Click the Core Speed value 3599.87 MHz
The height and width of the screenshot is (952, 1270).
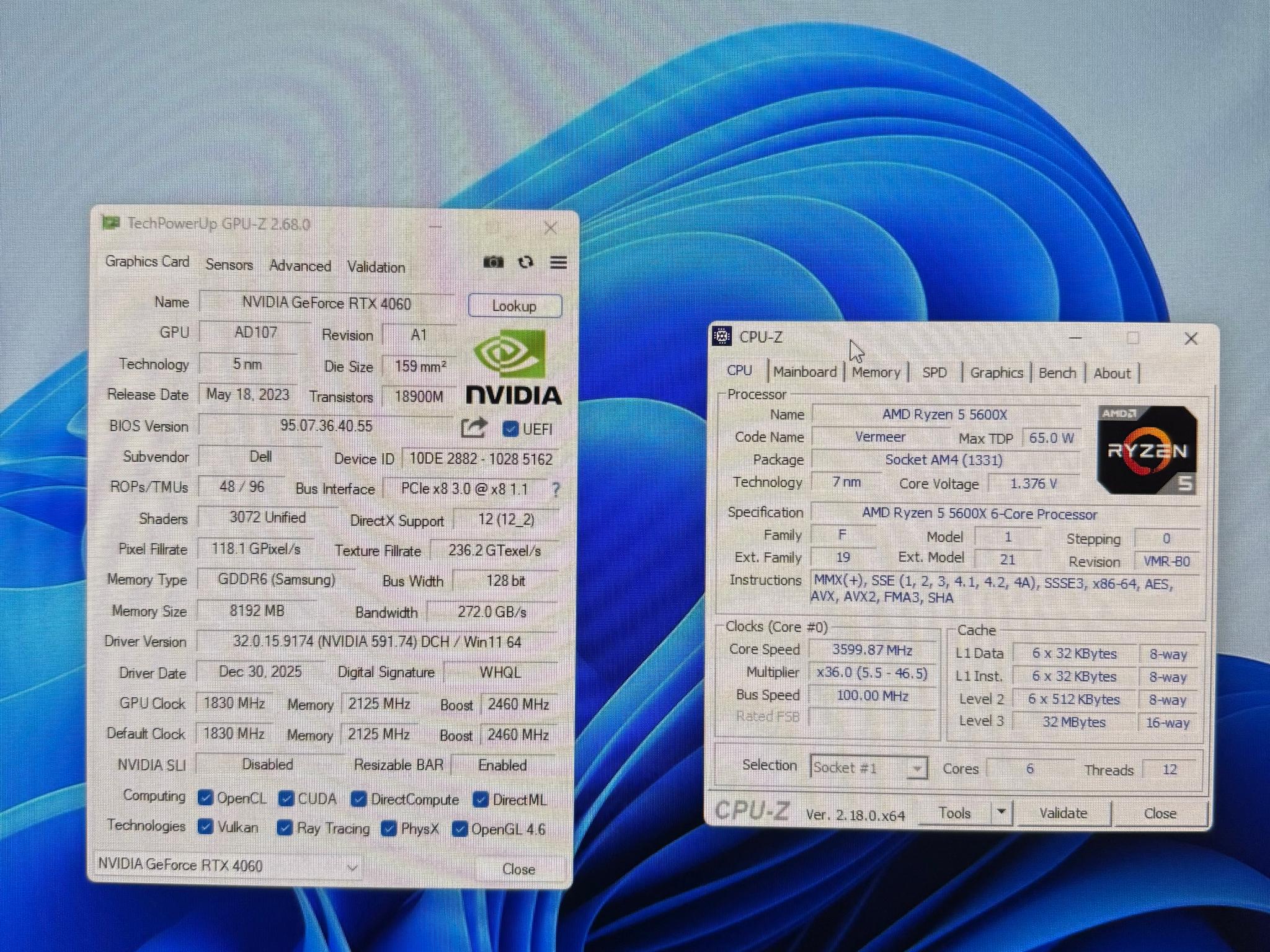[873, 650]
